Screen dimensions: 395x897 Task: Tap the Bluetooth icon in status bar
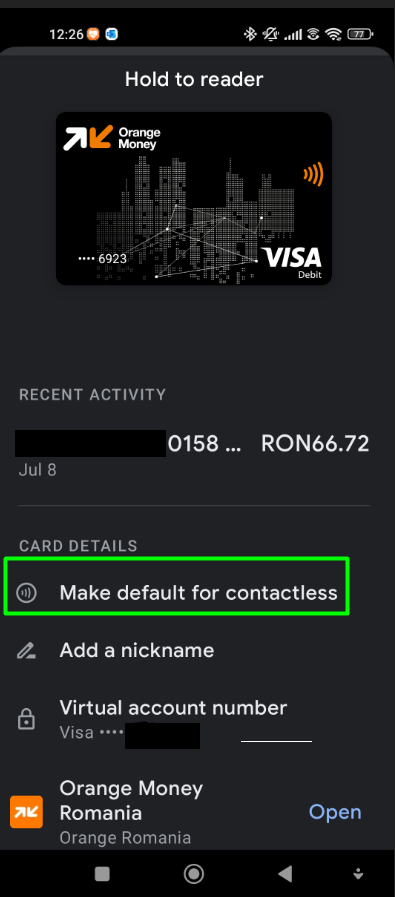click(250, 34)
